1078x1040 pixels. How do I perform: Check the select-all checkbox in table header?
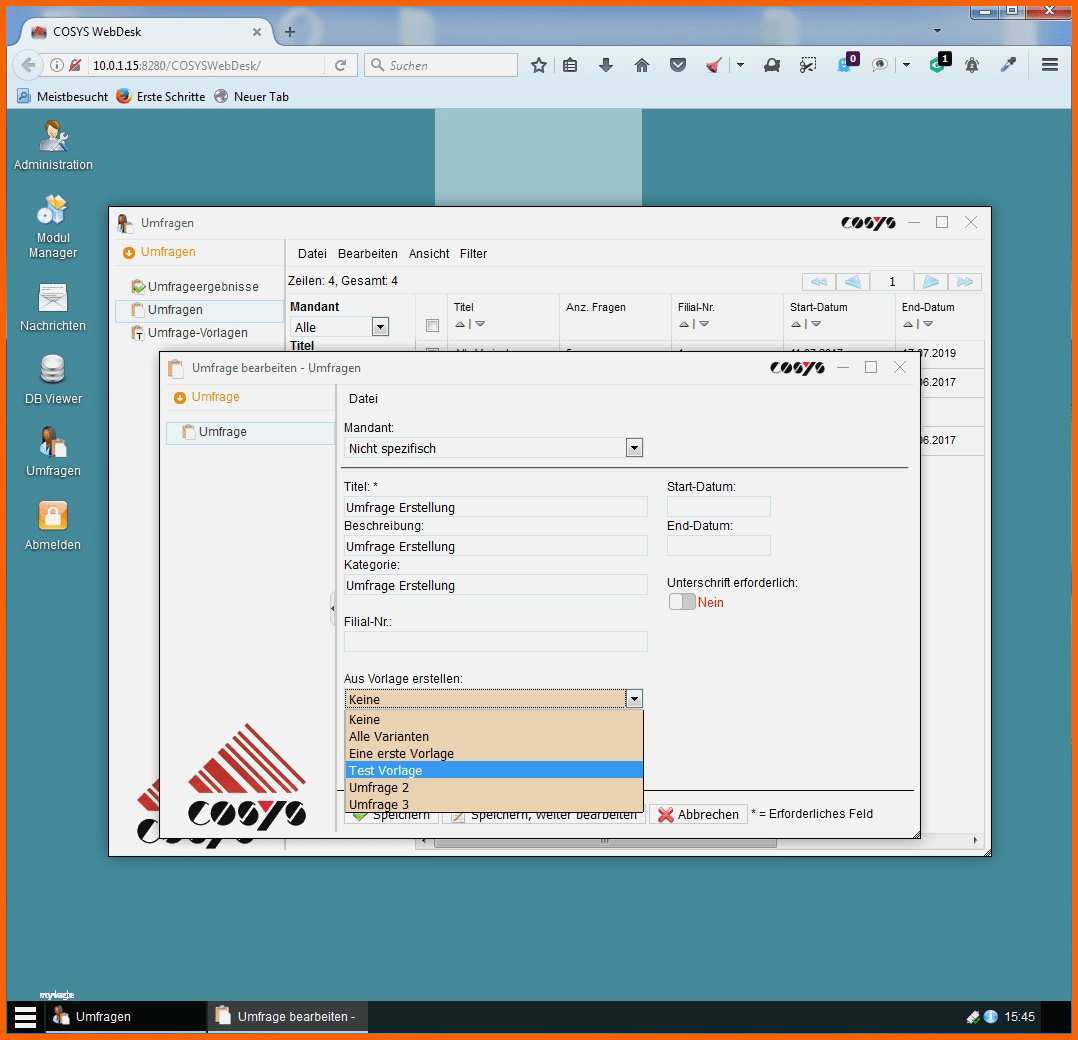pos(432,325)
